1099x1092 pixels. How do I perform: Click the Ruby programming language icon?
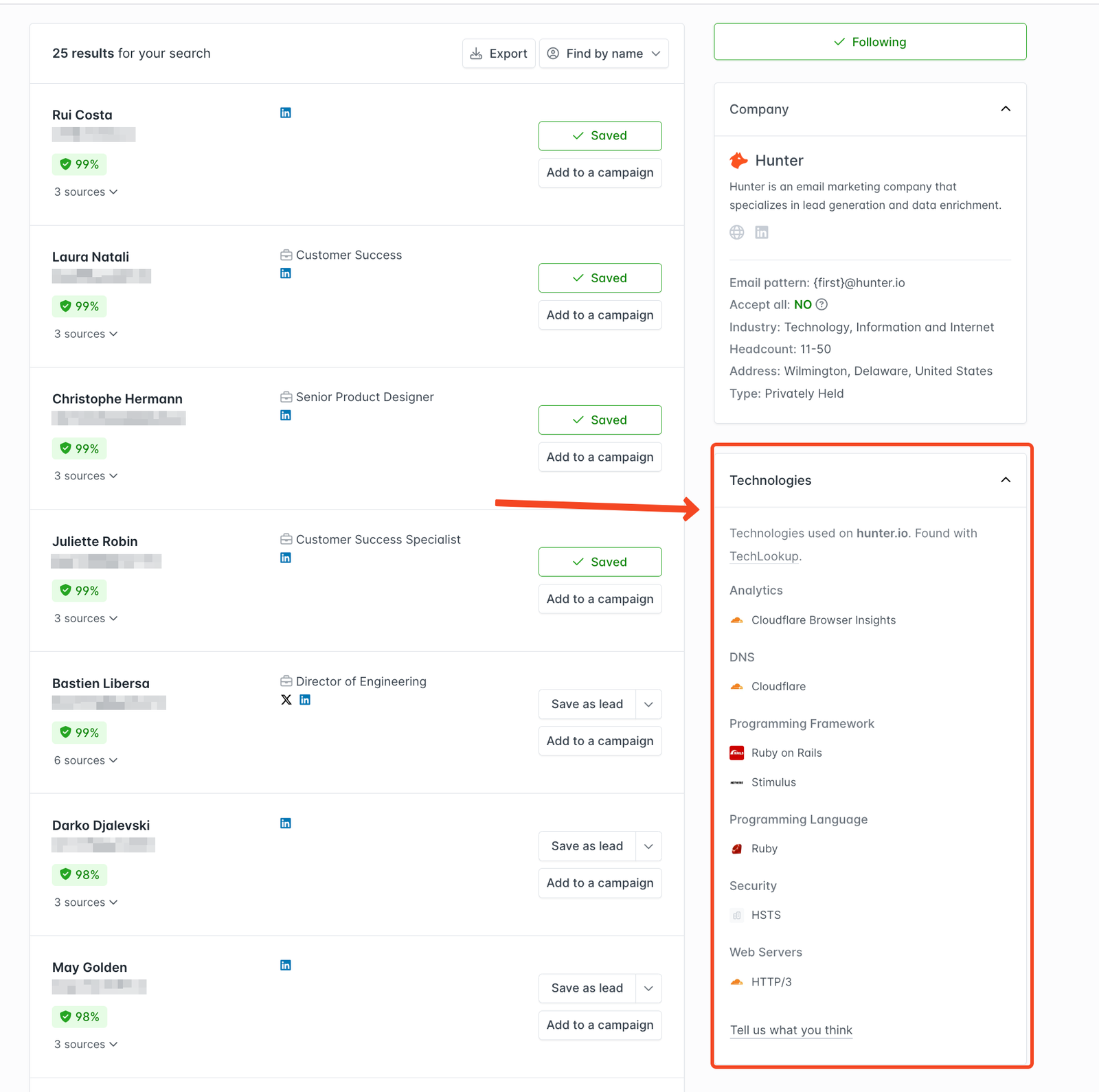[x=736, y=848]
